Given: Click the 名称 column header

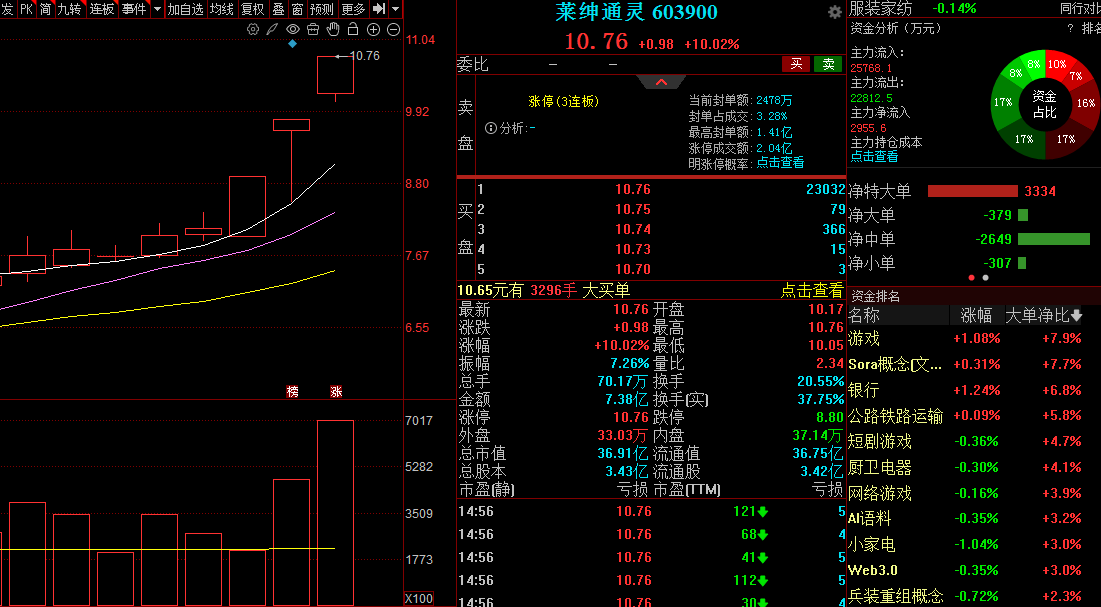Looking at the screenshot, I should (864, 315).
